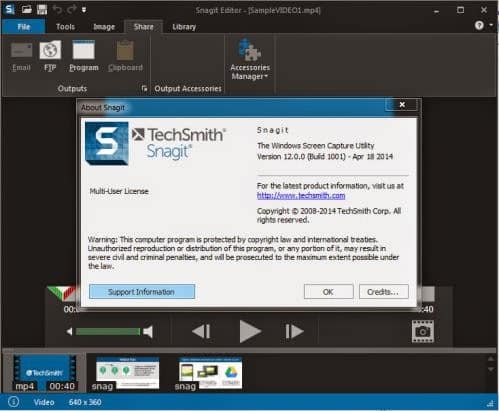Open file via folder icon in quick access

point(27,9)
